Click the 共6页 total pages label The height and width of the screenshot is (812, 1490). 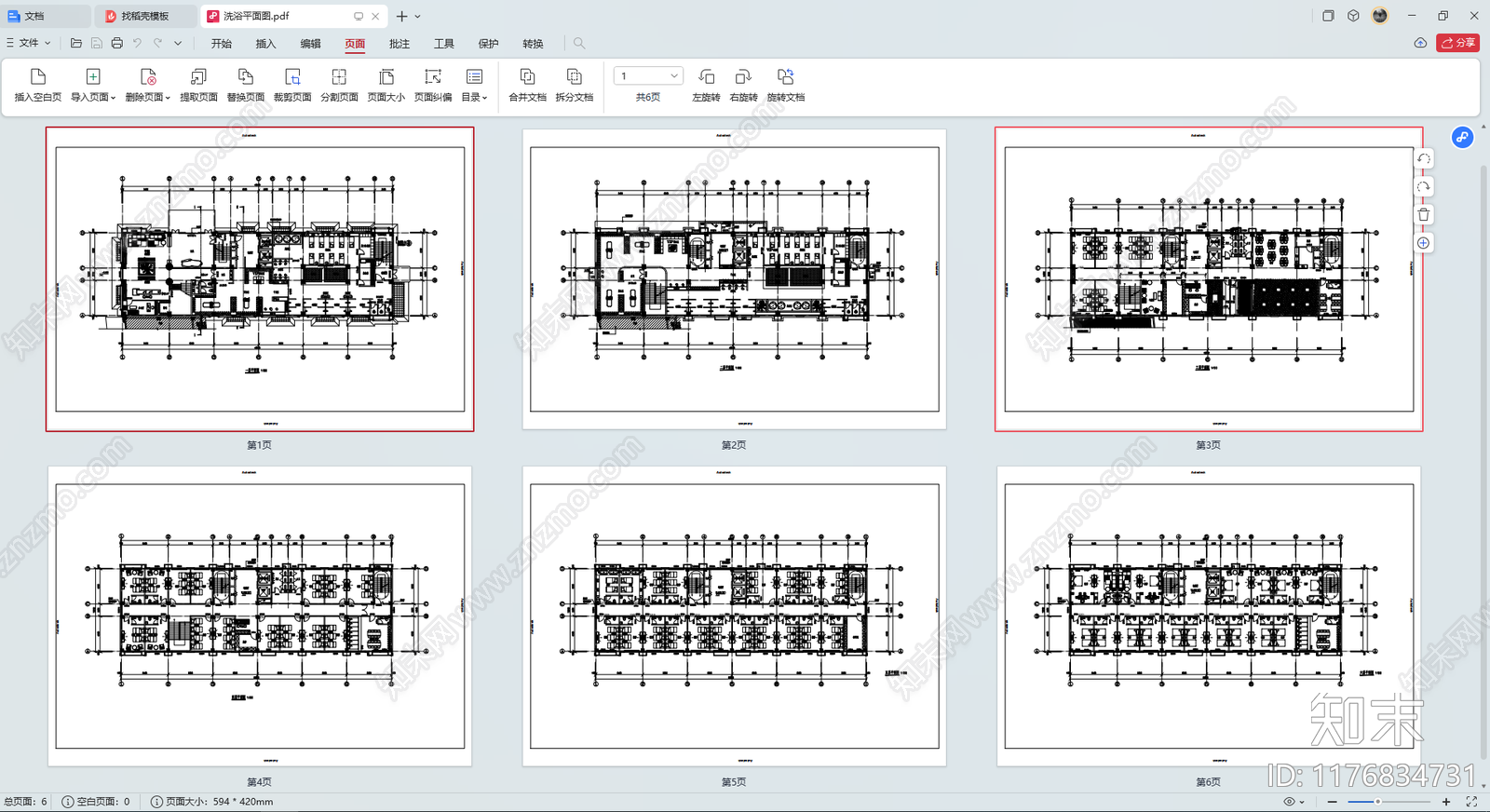[648, 98]
